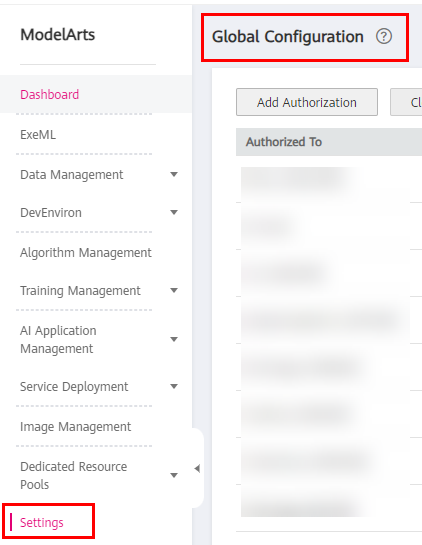Open the Training Management menu label
Image resolution: width=422 pixels, height=545 pixels.
(80, 291)
